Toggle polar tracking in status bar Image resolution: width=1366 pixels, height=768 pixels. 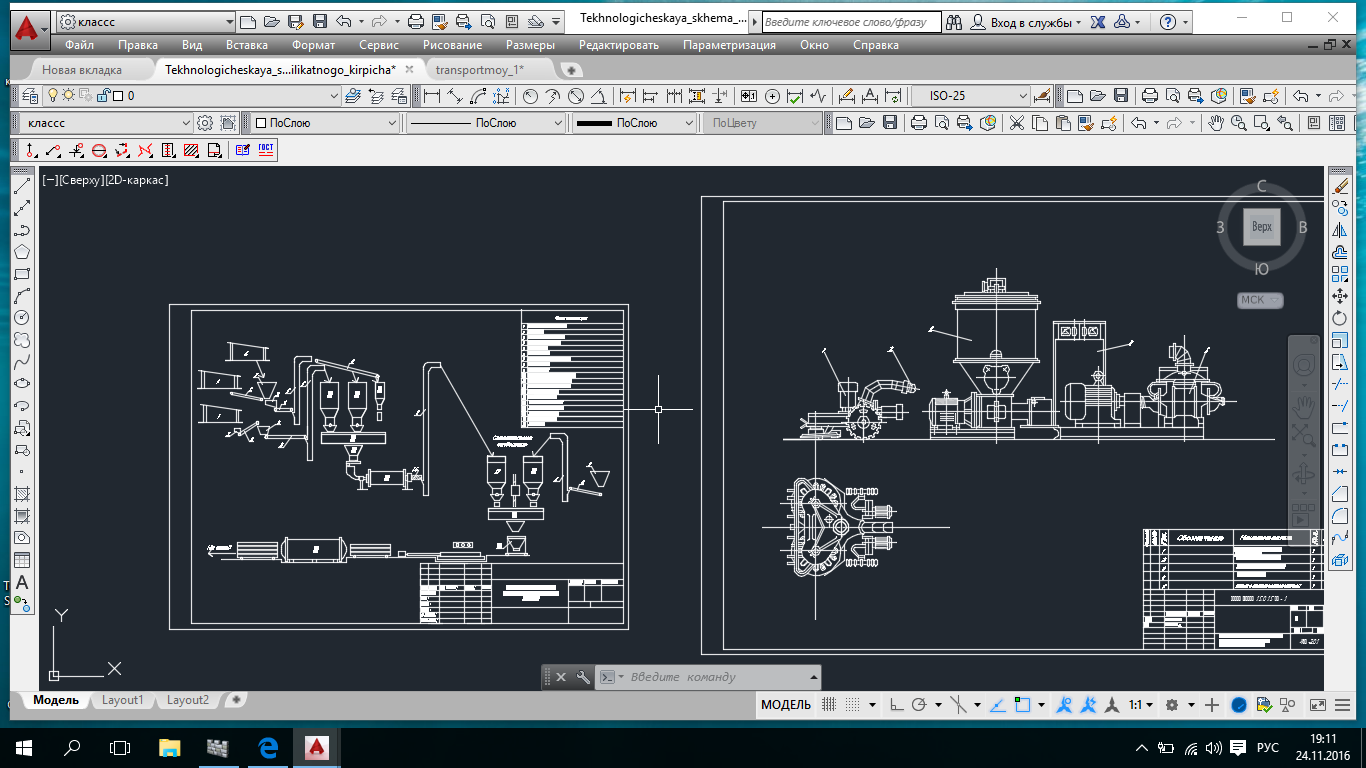919,705
